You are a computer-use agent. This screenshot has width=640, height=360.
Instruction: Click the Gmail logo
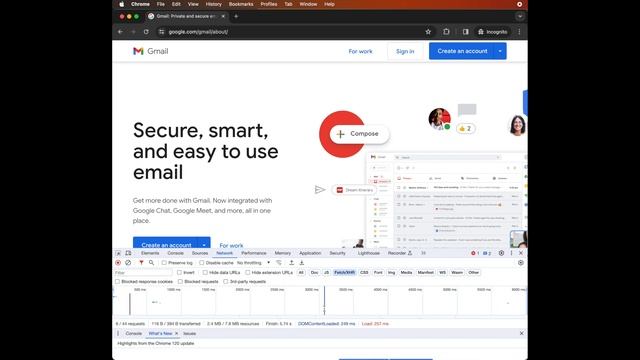coord(151,51)
